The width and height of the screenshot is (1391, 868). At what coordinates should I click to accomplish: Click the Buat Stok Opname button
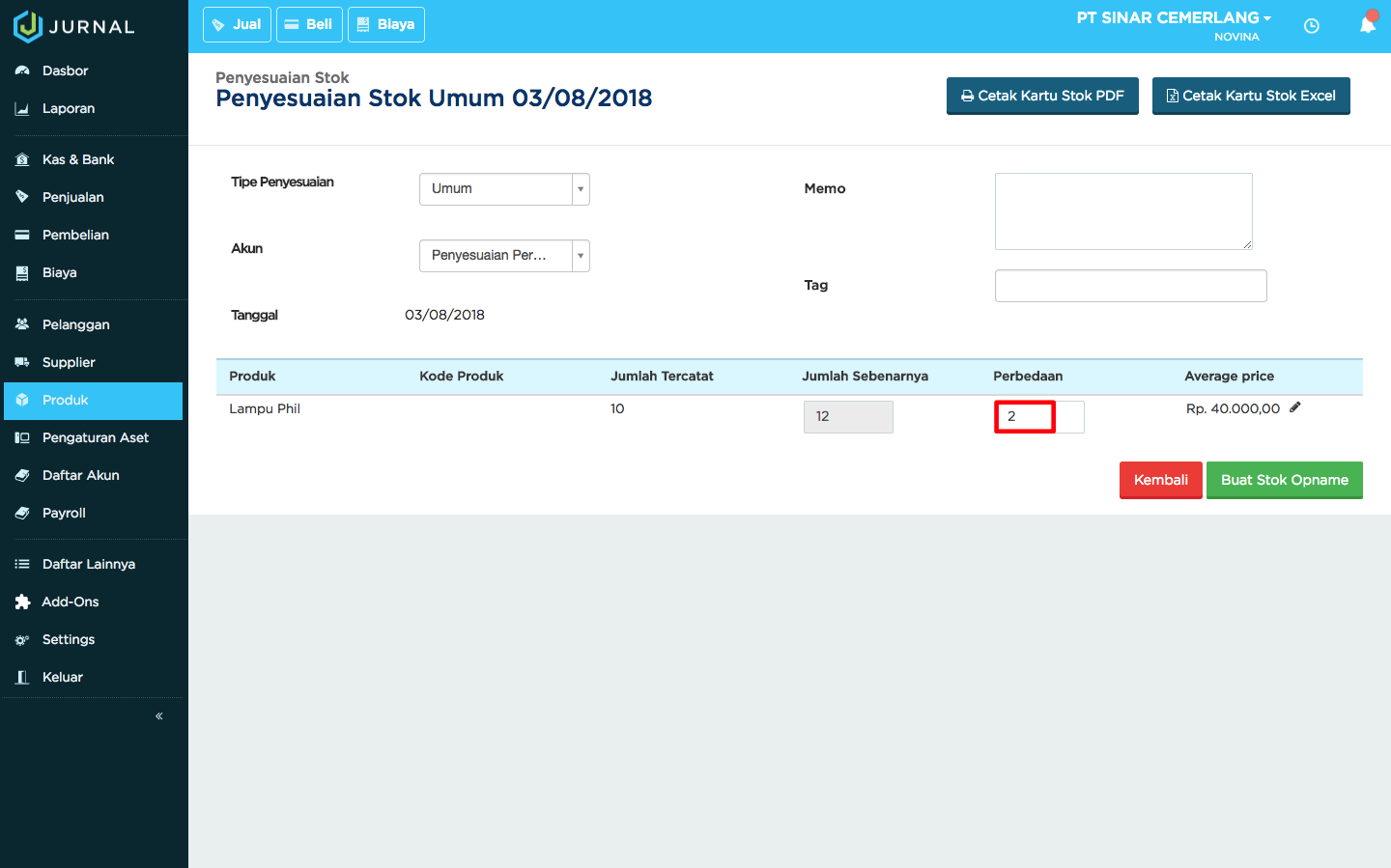click(1285, 480)
